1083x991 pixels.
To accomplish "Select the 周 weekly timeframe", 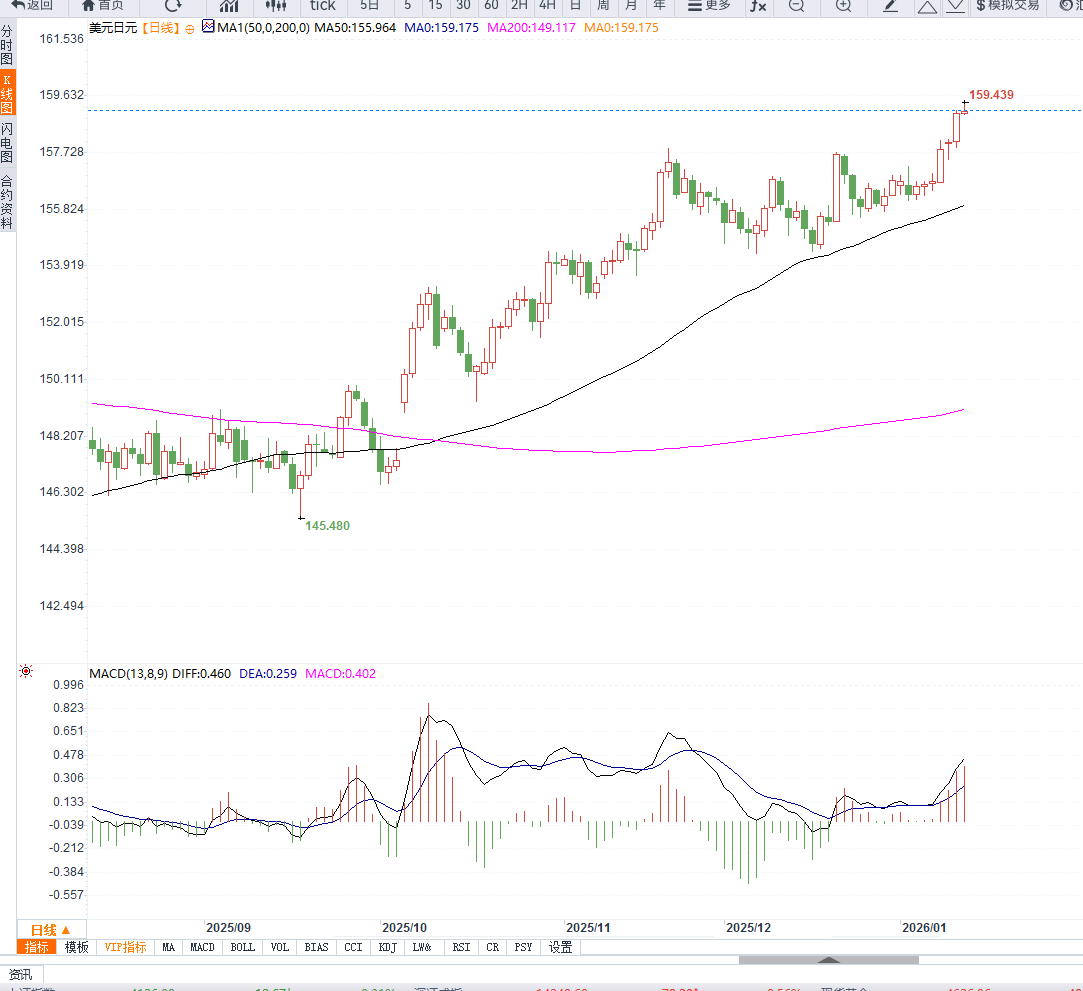I will (x=603, y=6).
